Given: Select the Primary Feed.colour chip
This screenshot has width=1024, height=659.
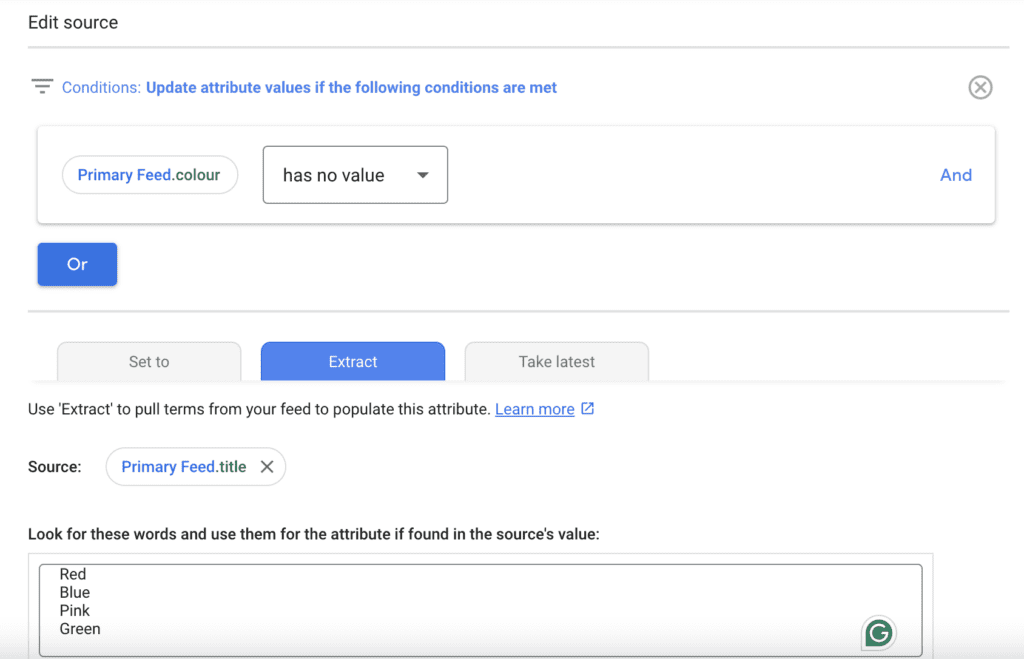Looking at the screenshot, I should click(x=149, y=174).
